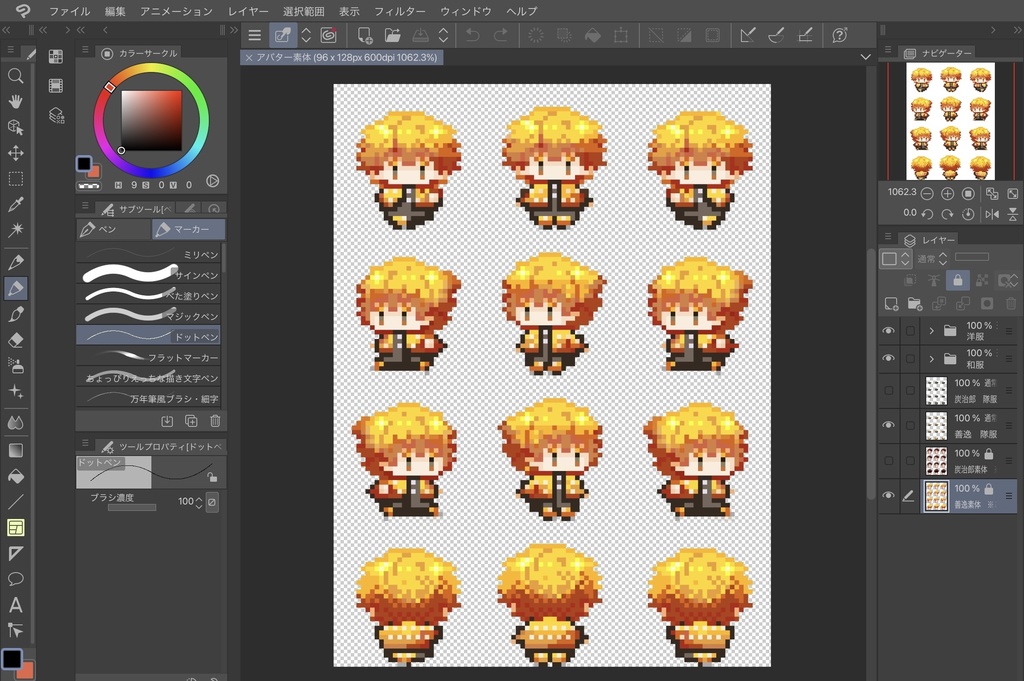This screenshot has height=681, width=1024.
Task: Select the サインペン sub tool
Action: click(x=148, y=274)
